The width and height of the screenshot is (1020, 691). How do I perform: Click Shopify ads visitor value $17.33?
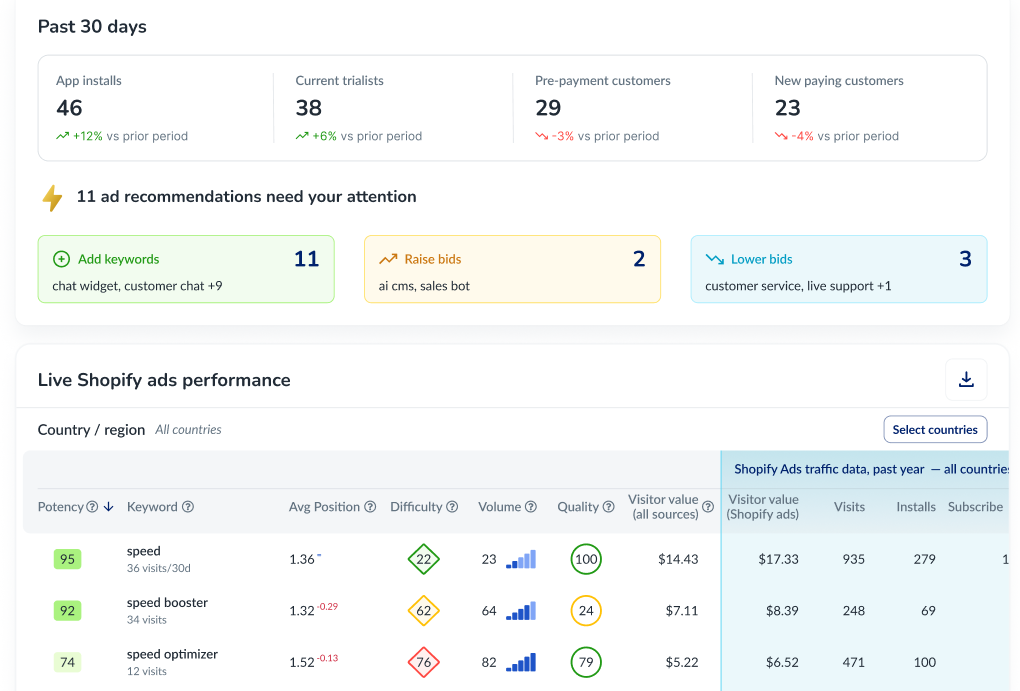[x=779, y=559]
